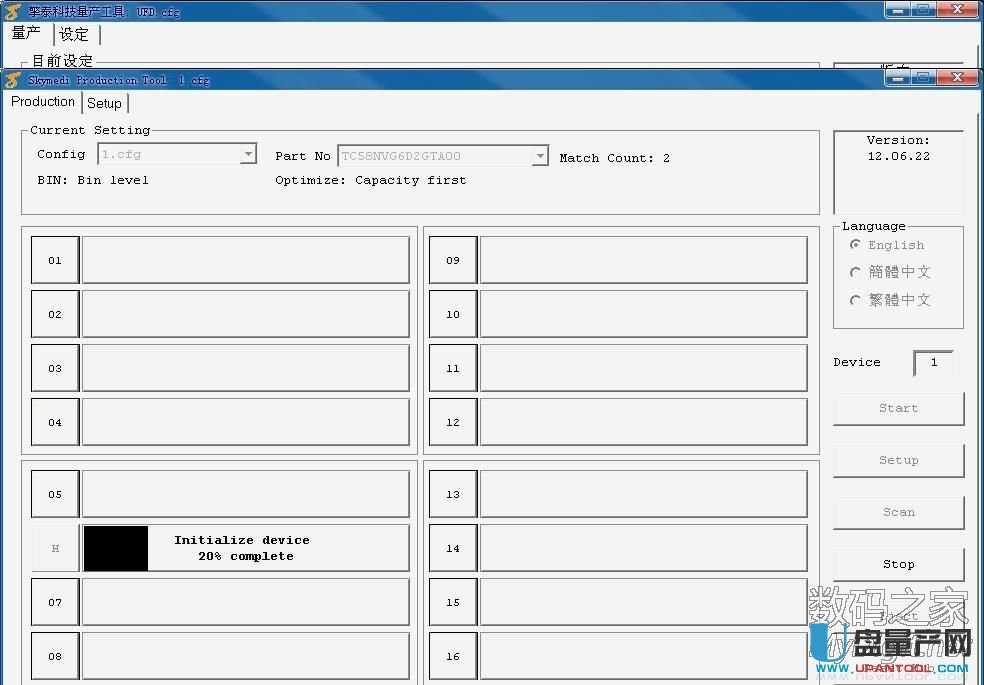
Task: Select English language radio button
Action: (x=855, y=245)
